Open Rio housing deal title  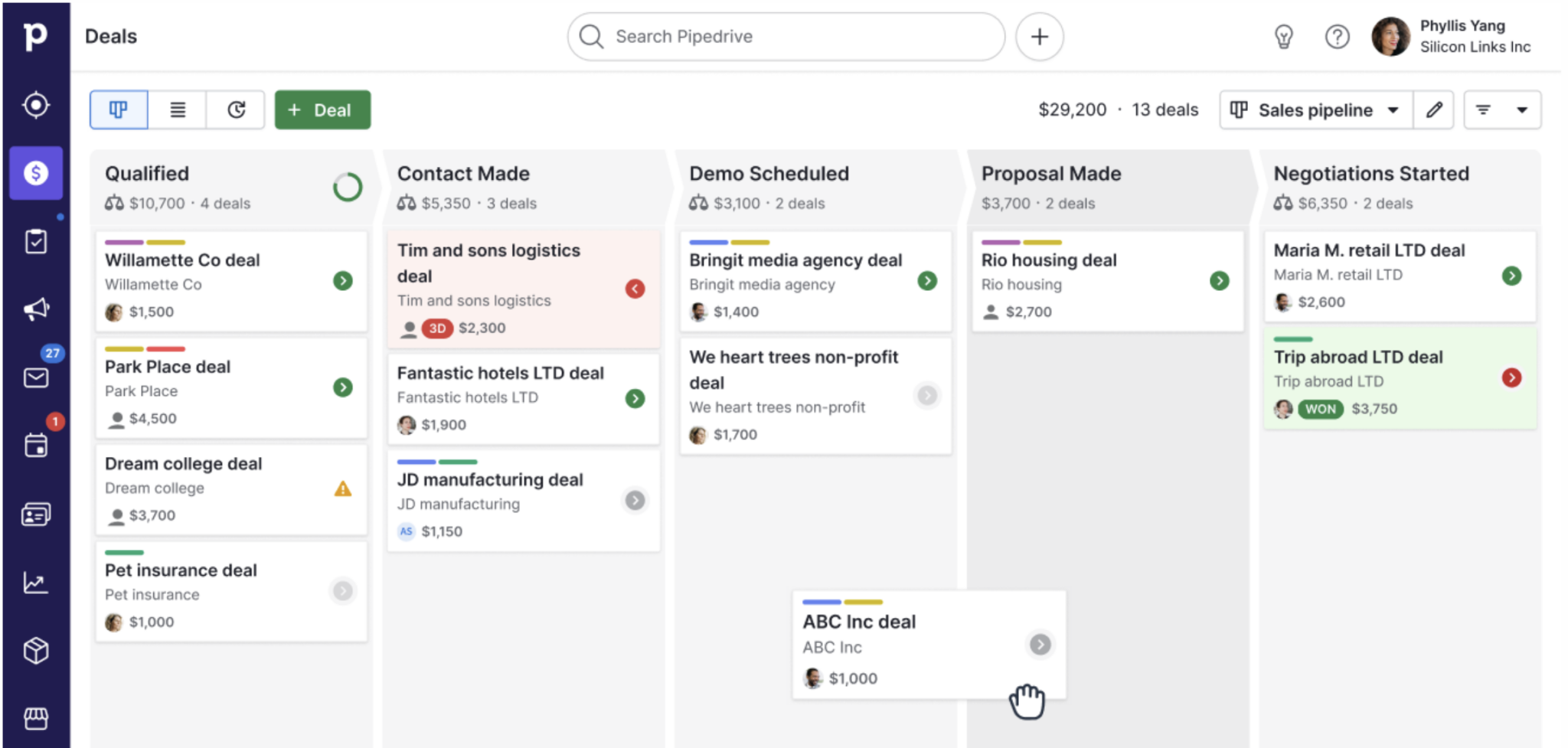pos(1049,260)
